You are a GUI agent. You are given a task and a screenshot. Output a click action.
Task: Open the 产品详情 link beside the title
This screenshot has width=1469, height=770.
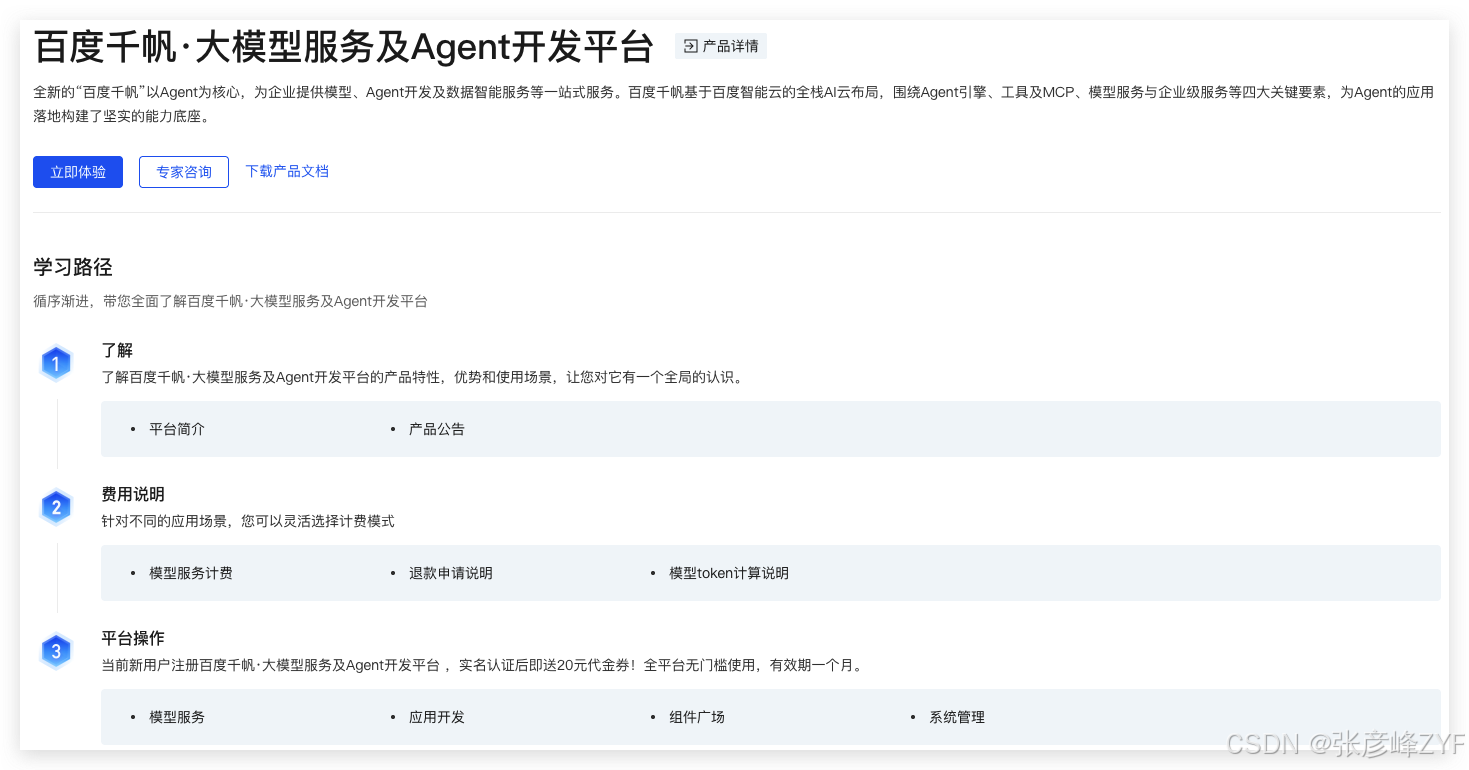(721, 46)
